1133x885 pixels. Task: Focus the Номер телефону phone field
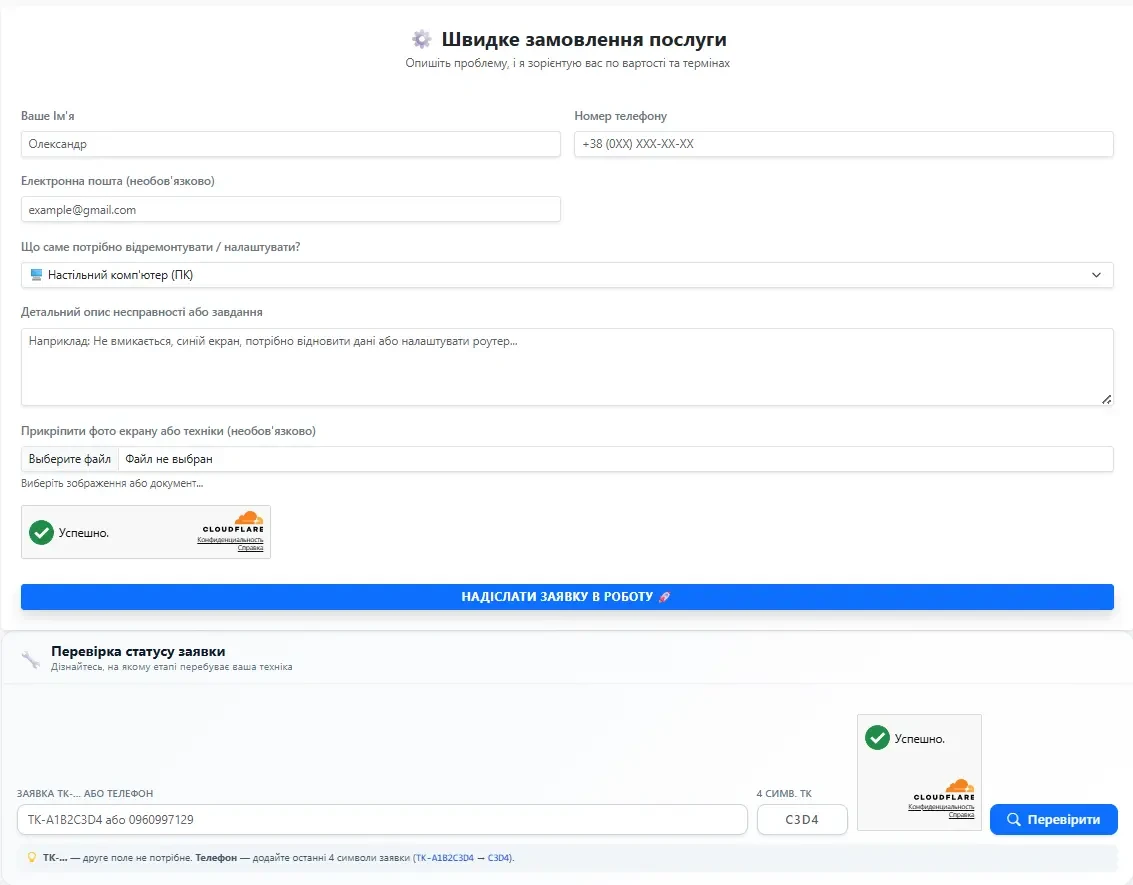tap(844, 144)
